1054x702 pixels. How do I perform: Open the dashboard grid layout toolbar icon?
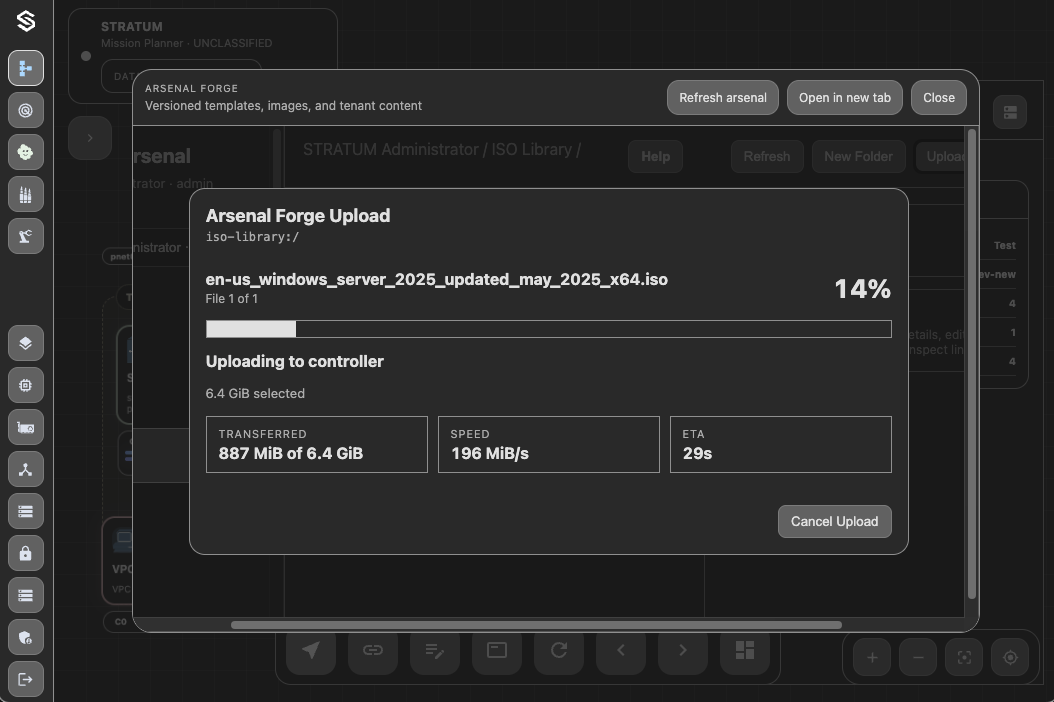(745, 650)
